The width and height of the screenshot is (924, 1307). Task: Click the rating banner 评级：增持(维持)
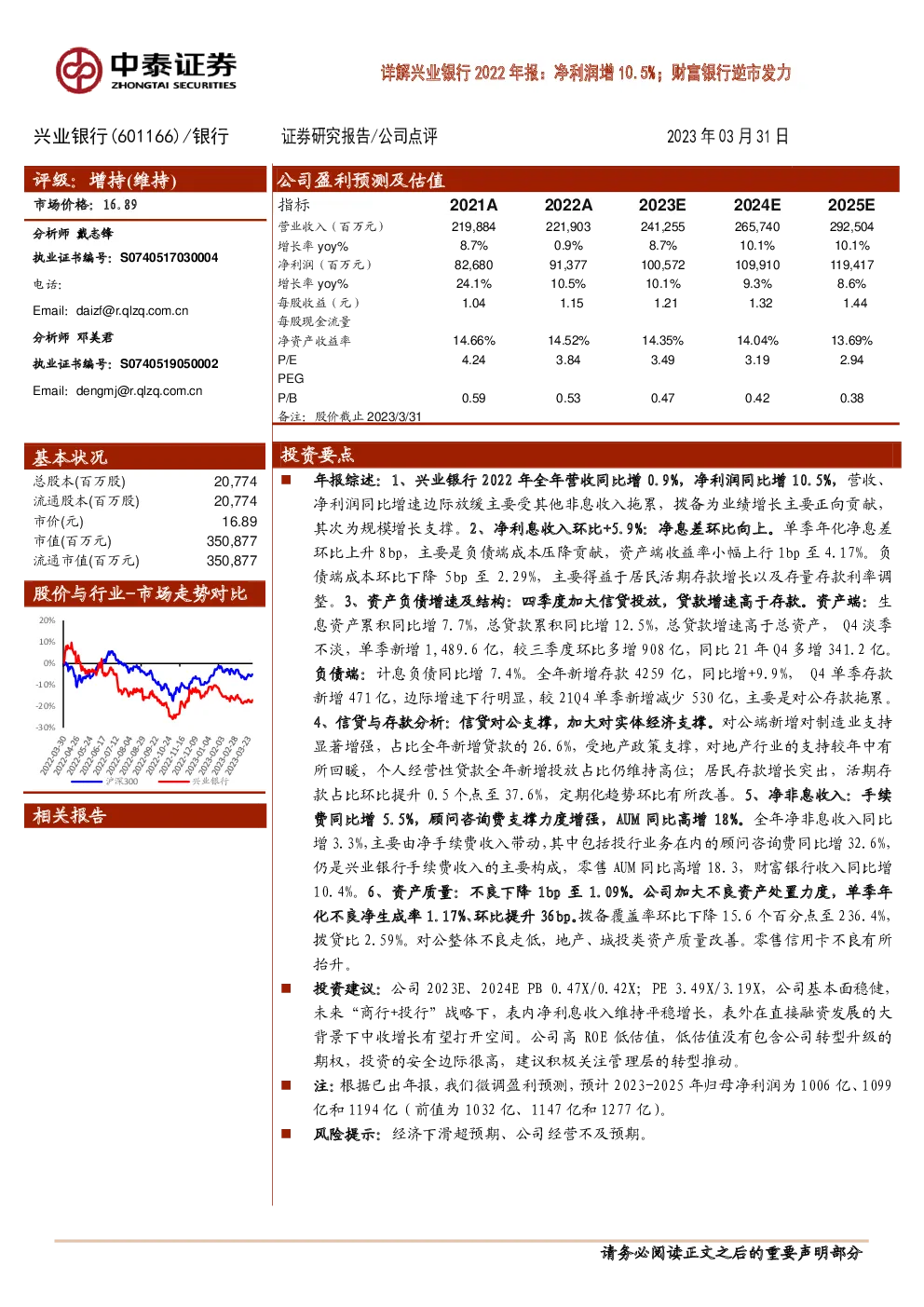coord(145,180)
